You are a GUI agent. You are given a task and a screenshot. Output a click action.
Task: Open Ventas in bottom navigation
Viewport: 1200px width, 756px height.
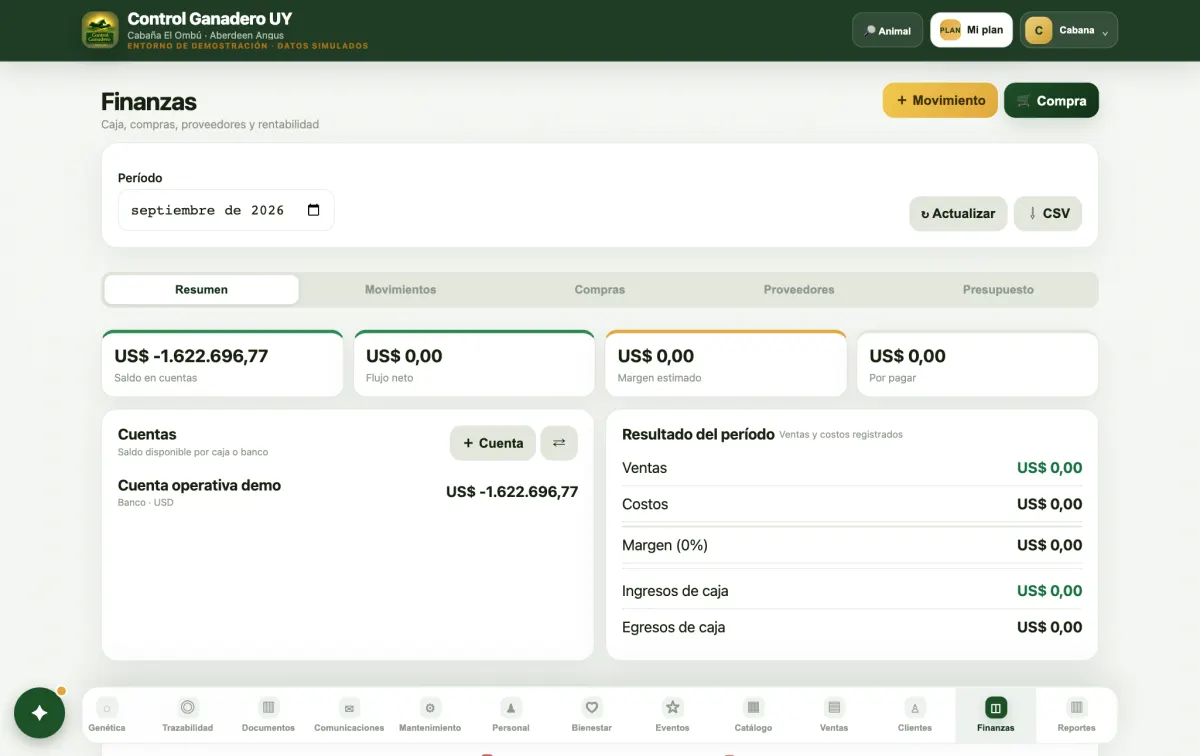834,715
